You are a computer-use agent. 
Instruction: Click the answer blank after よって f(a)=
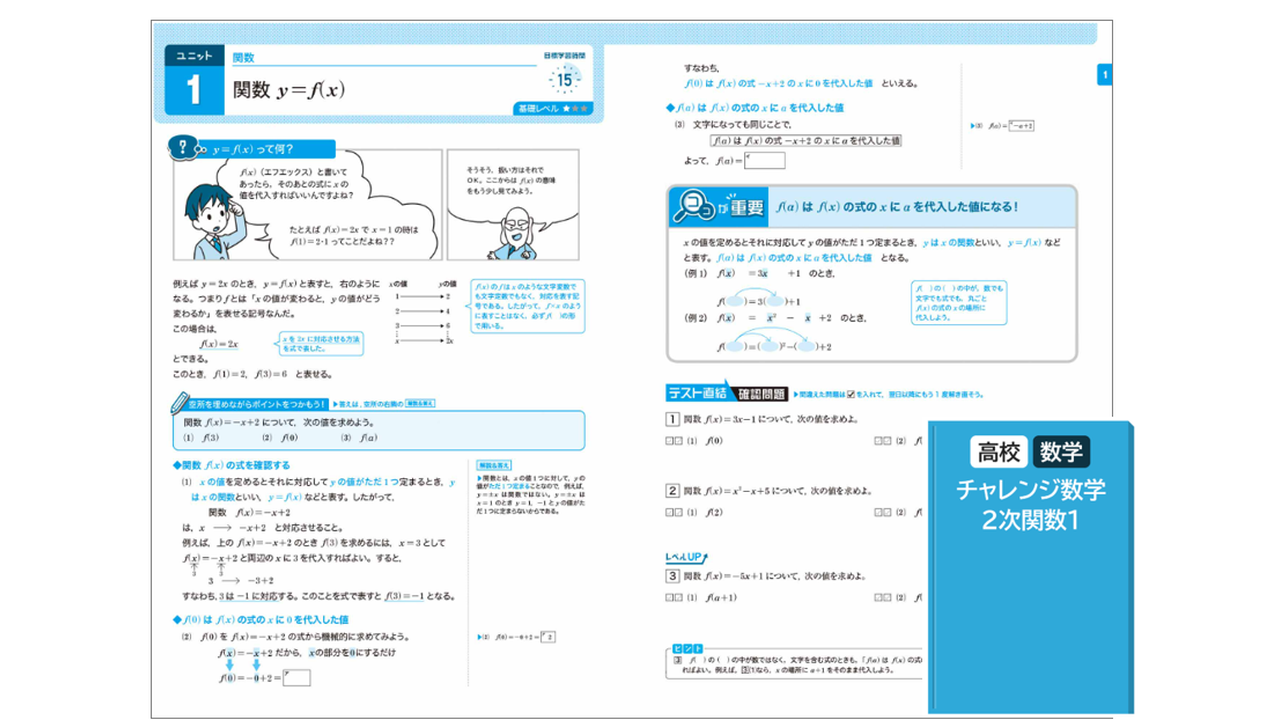[764, 160]
